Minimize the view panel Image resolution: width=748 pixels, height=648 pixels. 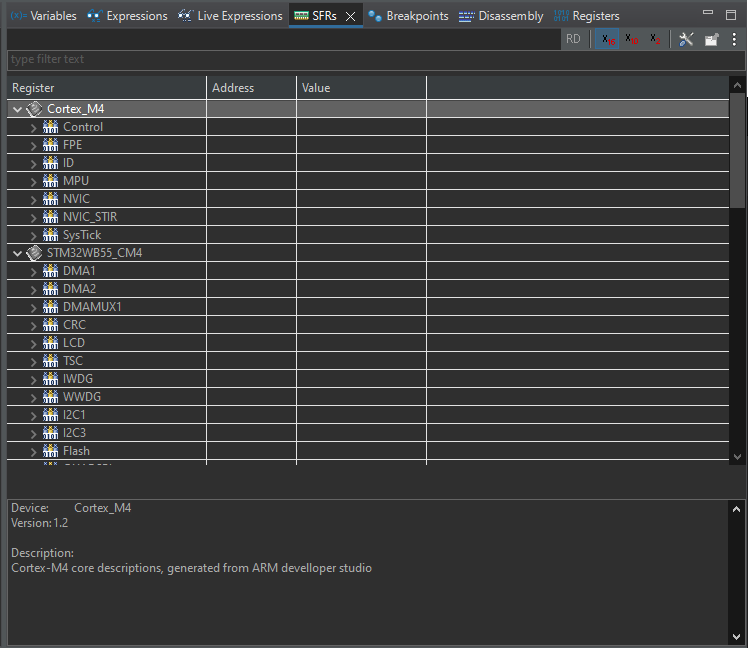(x=708, y=13)
